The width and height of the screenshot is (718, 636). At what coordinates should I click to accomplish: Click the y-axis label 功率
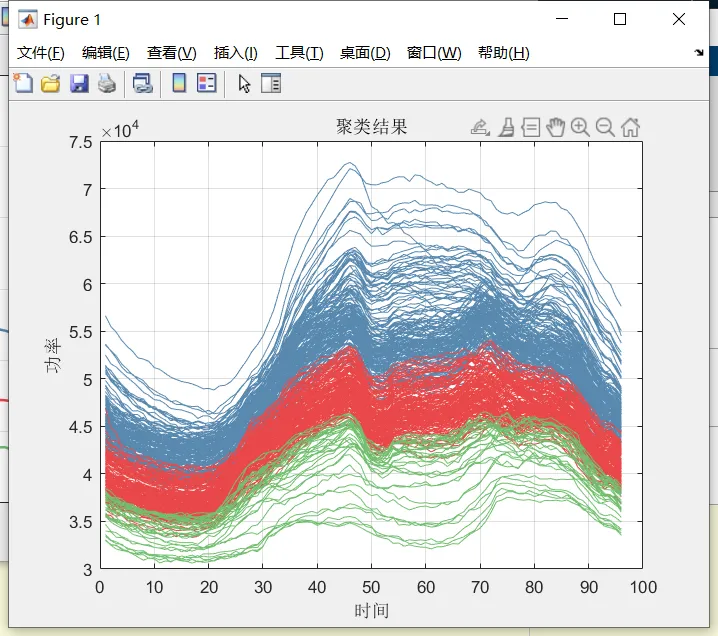(x=53, y=355)
